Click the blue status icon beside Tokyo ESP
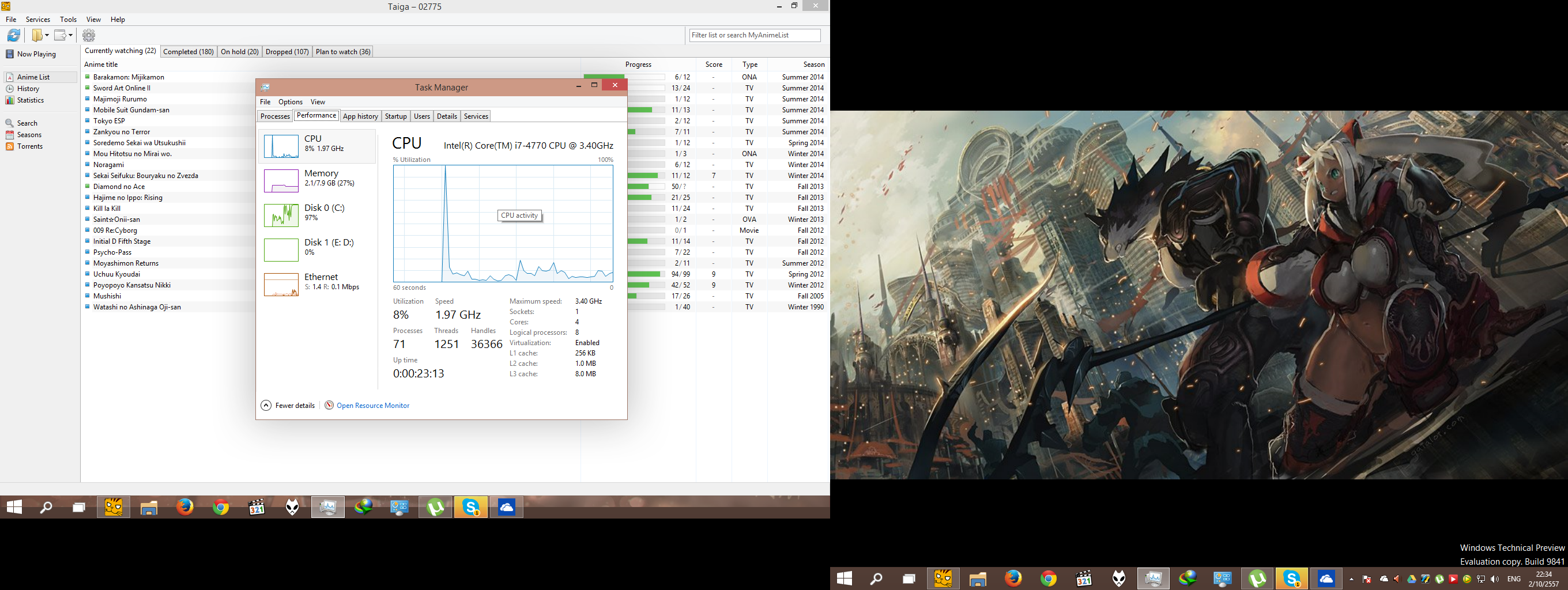Image resolution: width=1568 pixels, height=590 pixels. pyautogui.click(x=88, y=121)
